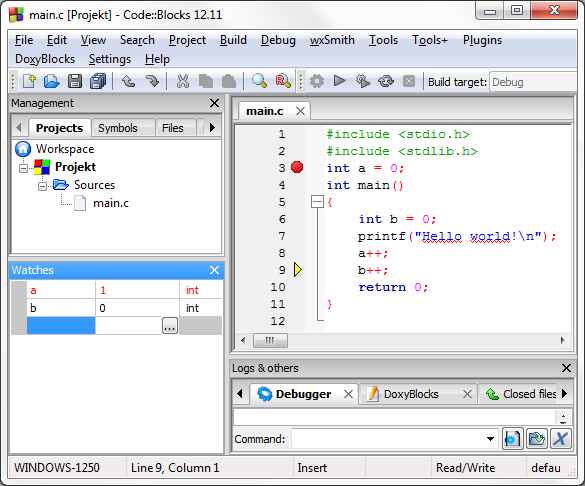Screen dimensions: 585x486
Task: Open the Build menu
Action: pos(233,40)
